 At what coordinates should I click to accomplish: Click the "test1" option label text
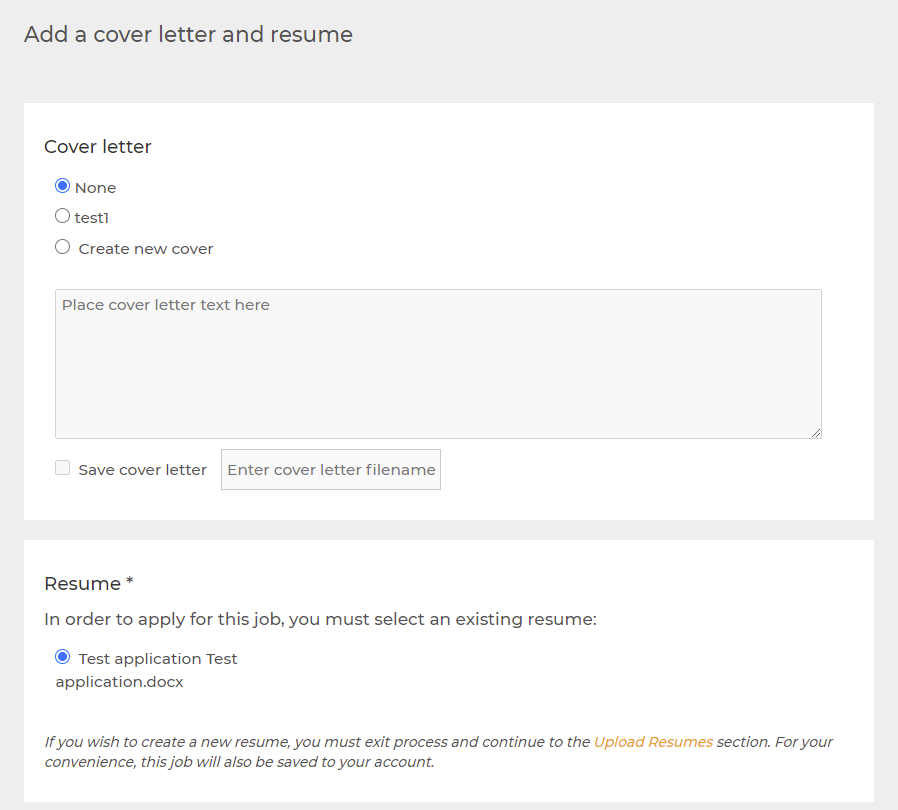click(x=92, y=218)
